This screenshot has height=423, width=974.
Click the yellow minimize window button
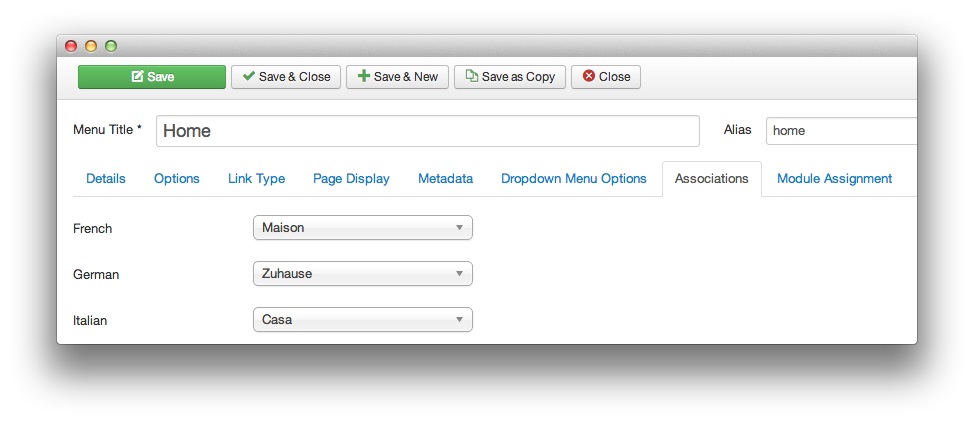[91, 46]
